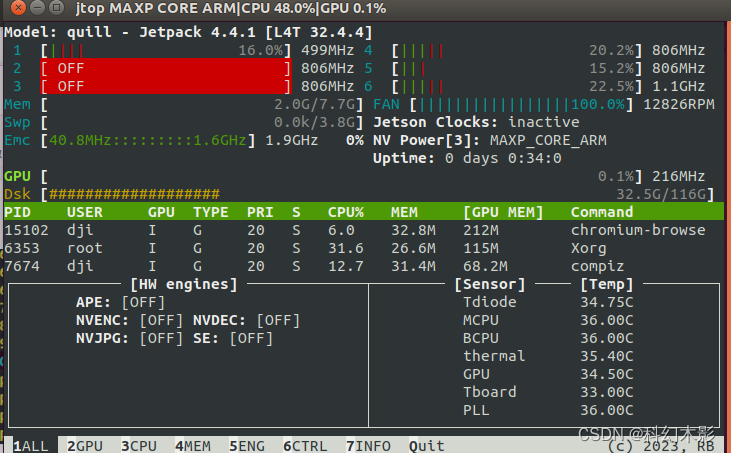Click the Uptime 0 days 0:34:0 text

pos(467,158)
